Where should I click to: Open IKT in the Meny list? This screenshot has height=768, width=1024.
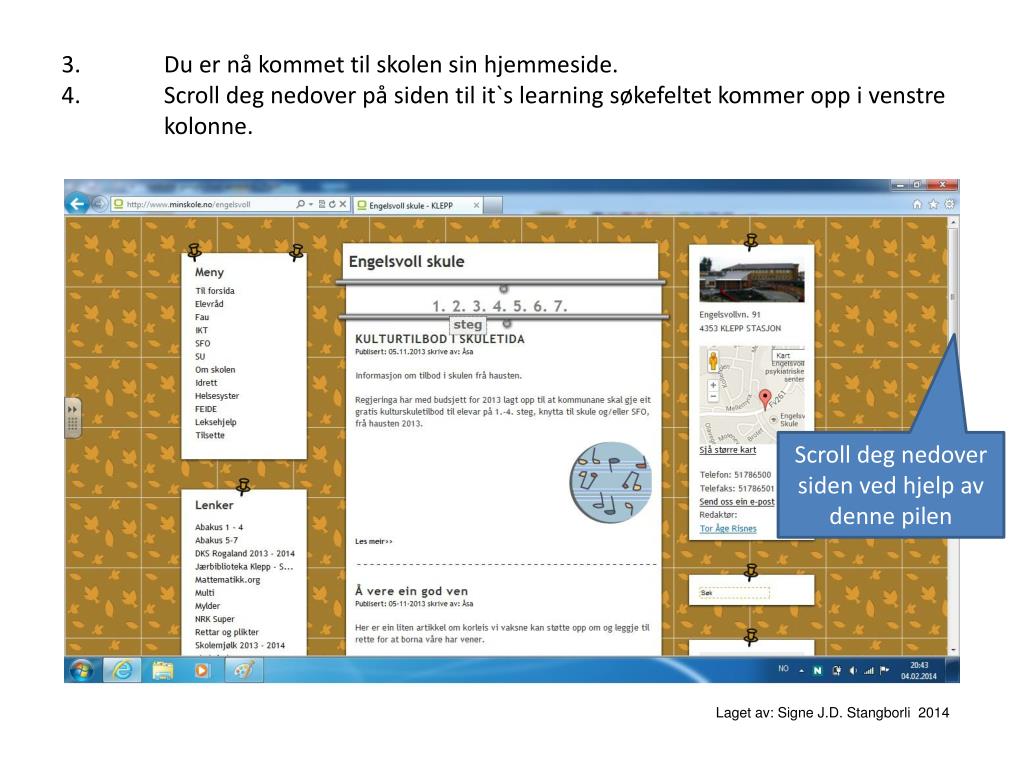click(201, 330)
